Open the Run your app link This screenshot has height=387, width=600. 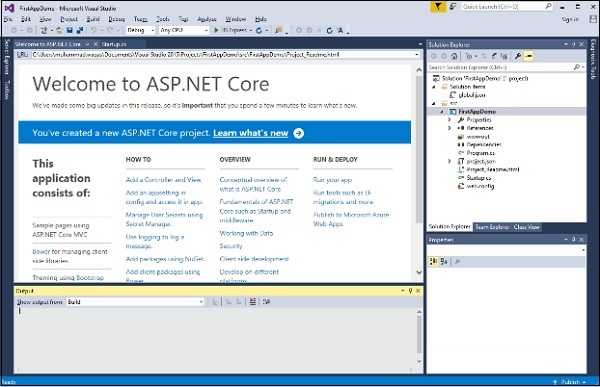(x=332, y=180)
